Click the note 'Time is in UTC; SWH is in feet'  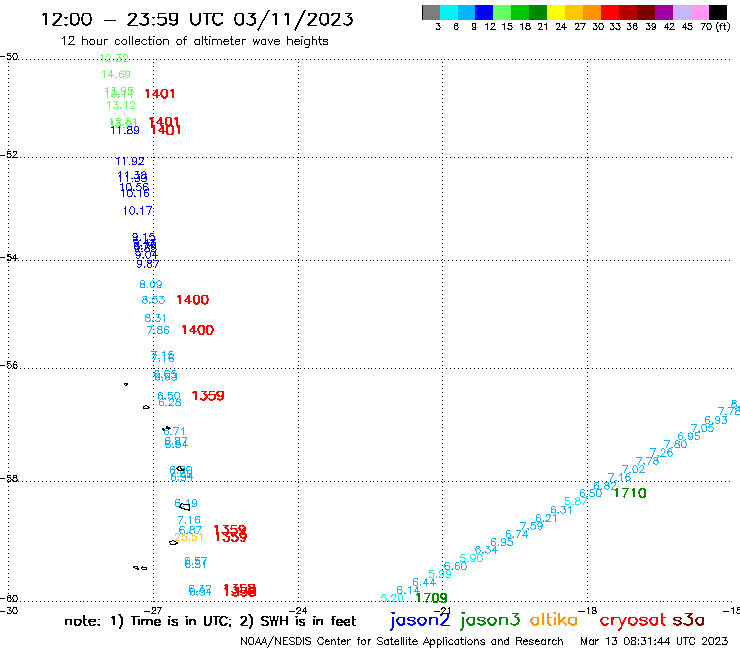point(210,621)
